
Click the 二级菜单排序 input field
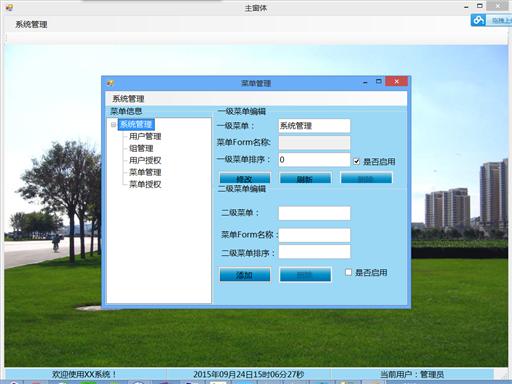(314, 252)
